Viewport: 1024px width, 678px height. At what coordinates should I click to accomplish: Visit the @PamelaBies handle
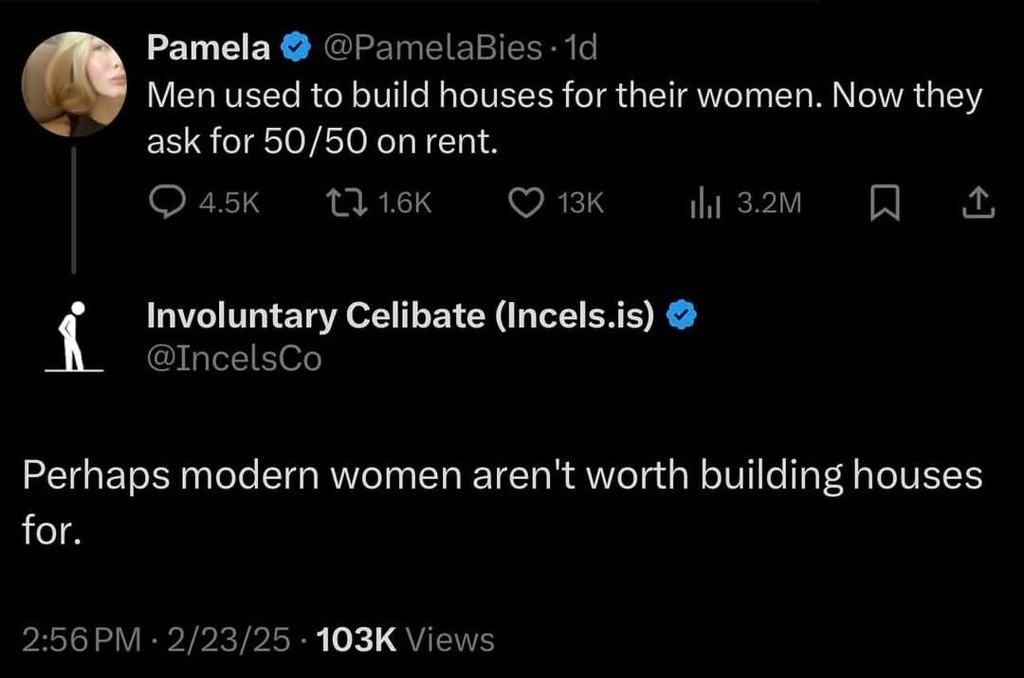point(431,46)
